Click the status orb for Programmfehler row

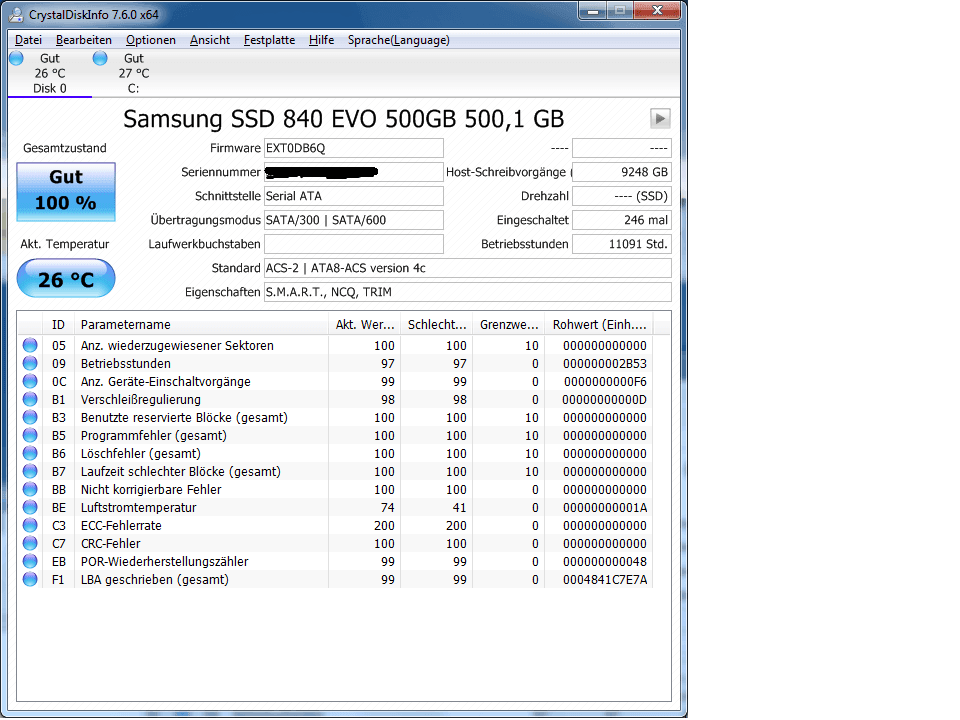click(29, 435)
